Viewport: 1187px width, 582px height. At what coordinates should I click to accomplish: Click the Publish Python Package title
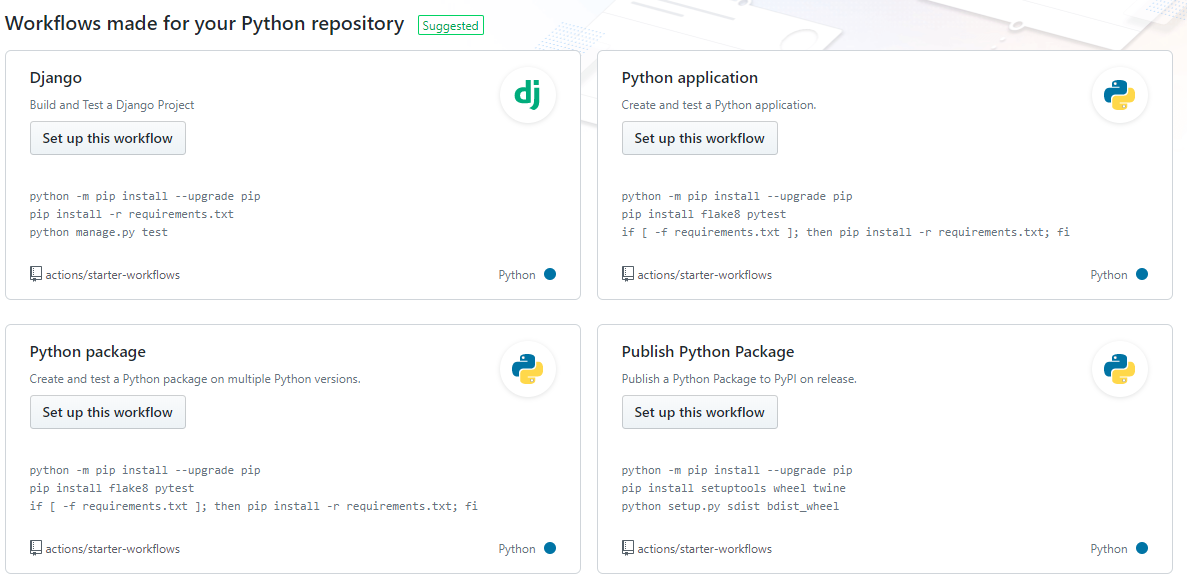(x=707, y=352)
